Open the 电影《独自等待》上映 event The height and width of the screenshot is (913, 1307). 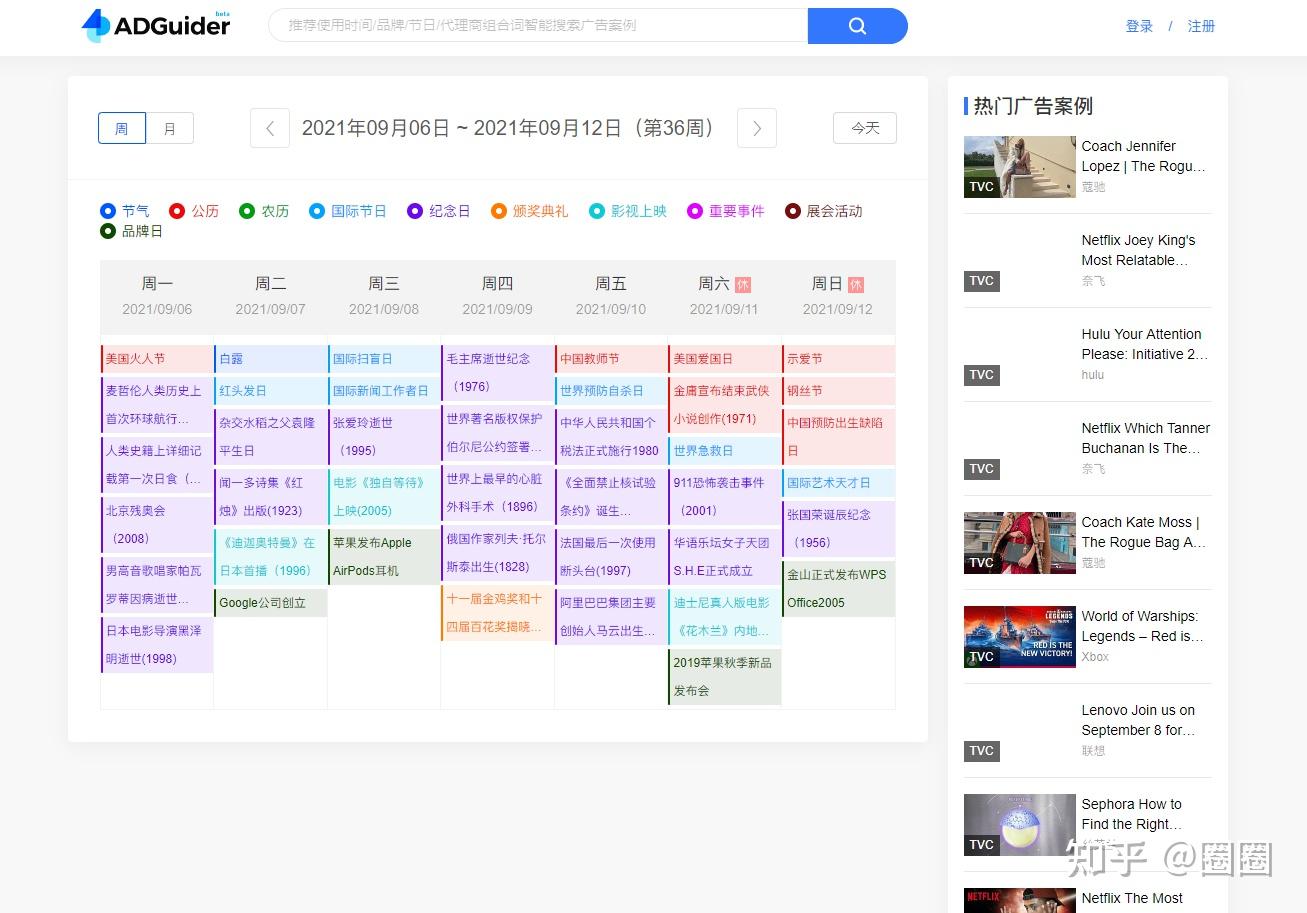coord(384,497)
